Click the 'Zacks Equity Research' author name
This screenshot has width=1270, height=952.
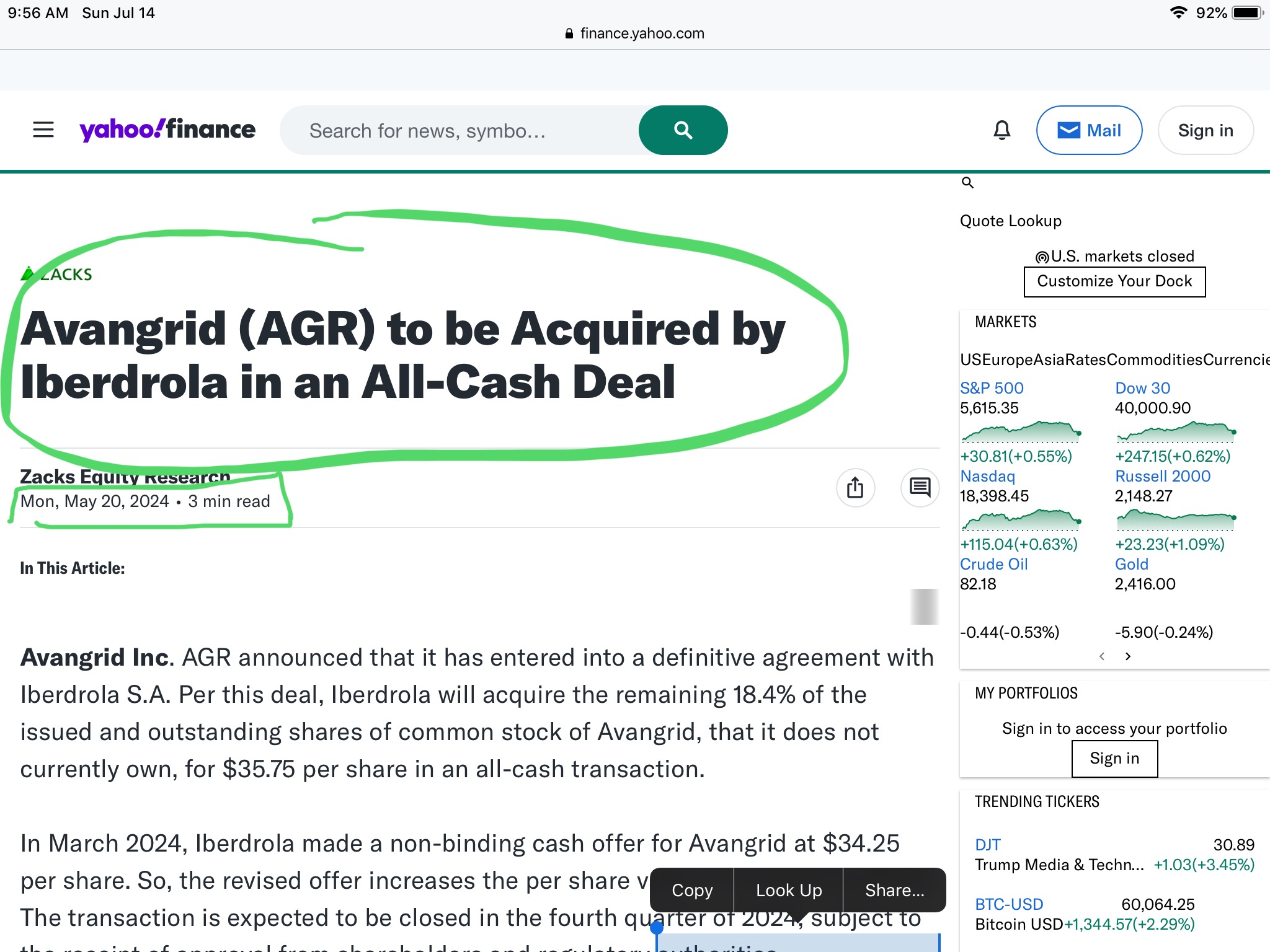125,476
